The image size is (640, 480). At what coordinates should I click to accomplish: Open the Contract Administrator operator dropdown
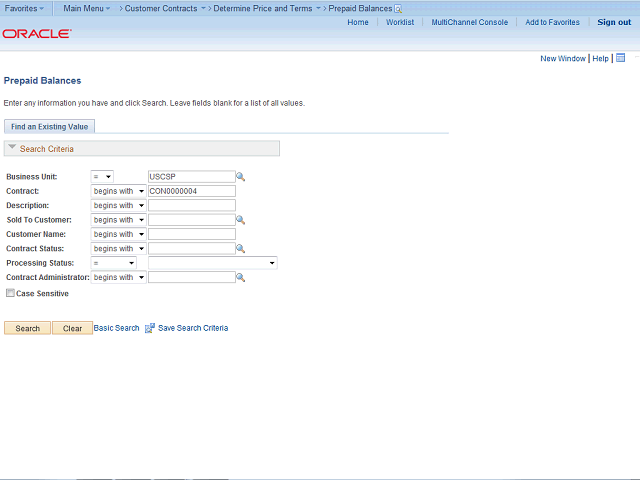118,278
